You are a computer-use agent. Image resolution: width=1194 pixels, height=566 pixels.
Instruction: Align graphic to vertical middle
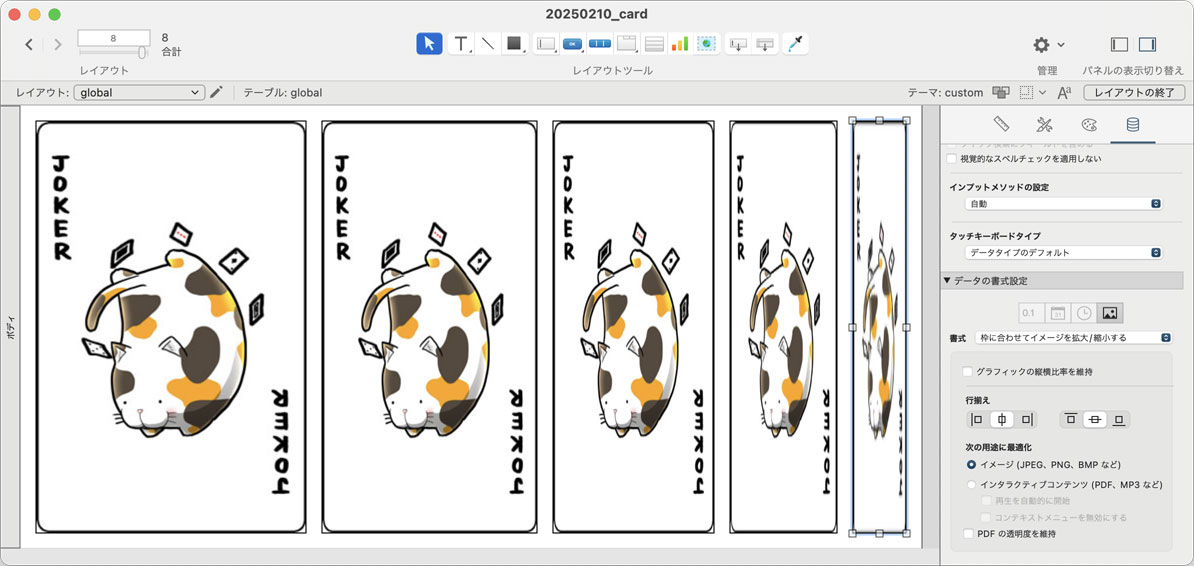point(1095,419)
